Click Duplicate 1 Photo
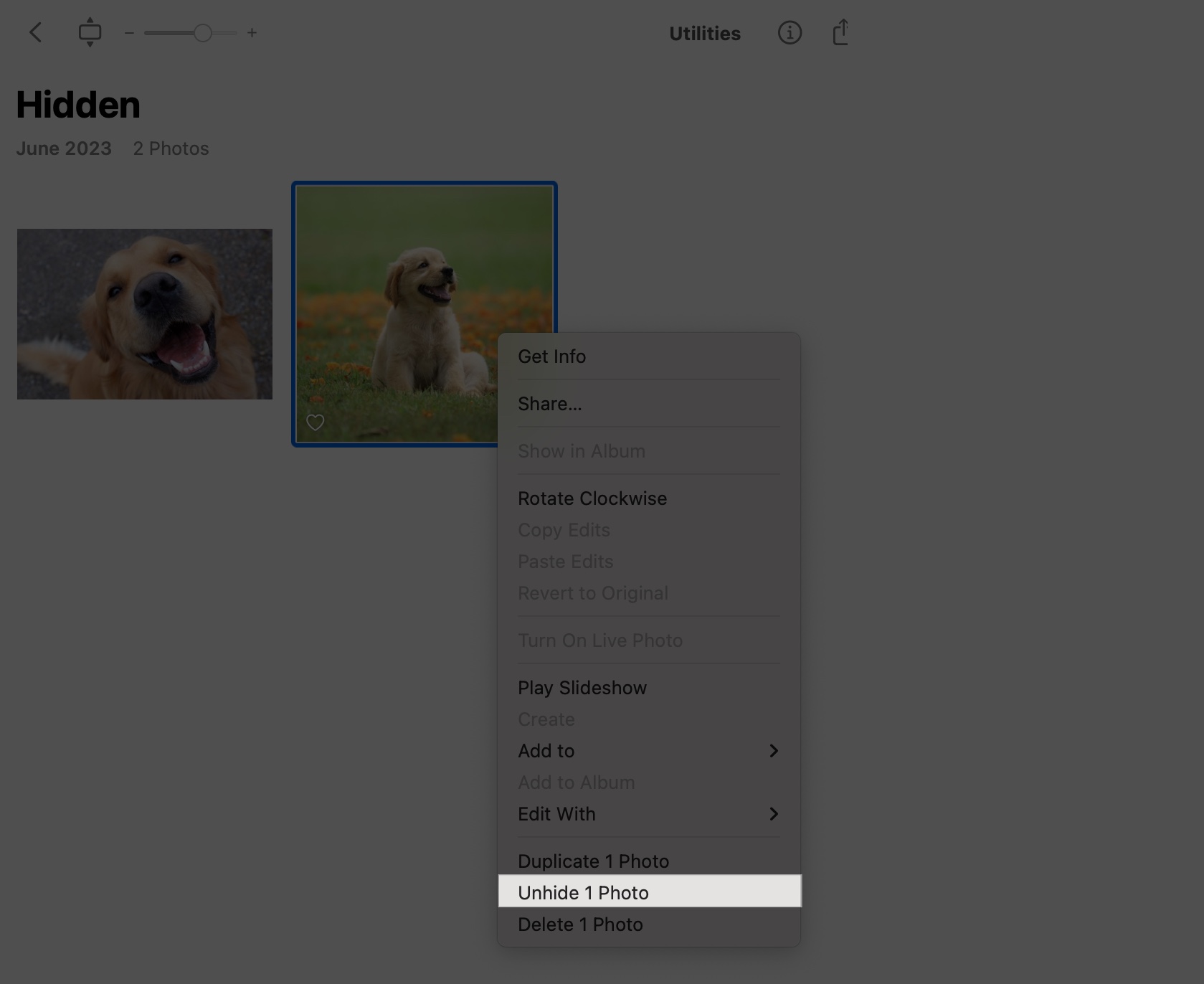Image resolution: width=1204 pixels, height=984 pixels. tap(594, 861)
